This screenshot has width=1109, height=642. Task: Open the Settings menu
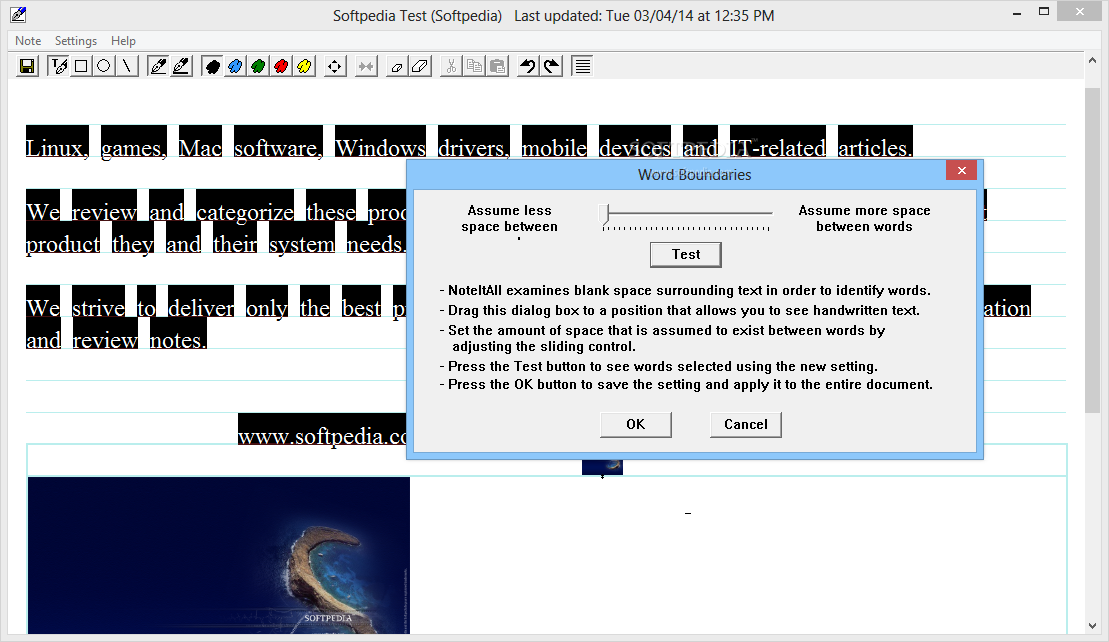(76, 41)
